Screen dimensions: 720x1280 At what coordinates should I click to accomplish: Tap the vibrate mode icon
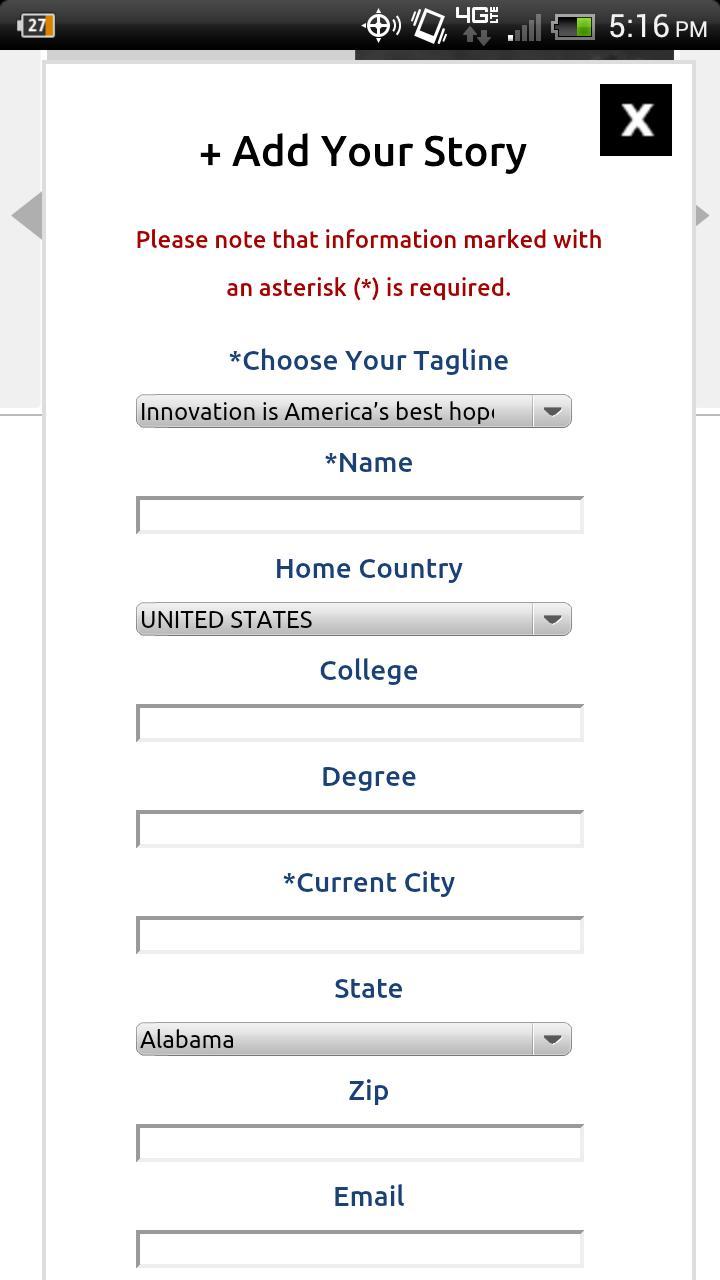pos(426,26)
